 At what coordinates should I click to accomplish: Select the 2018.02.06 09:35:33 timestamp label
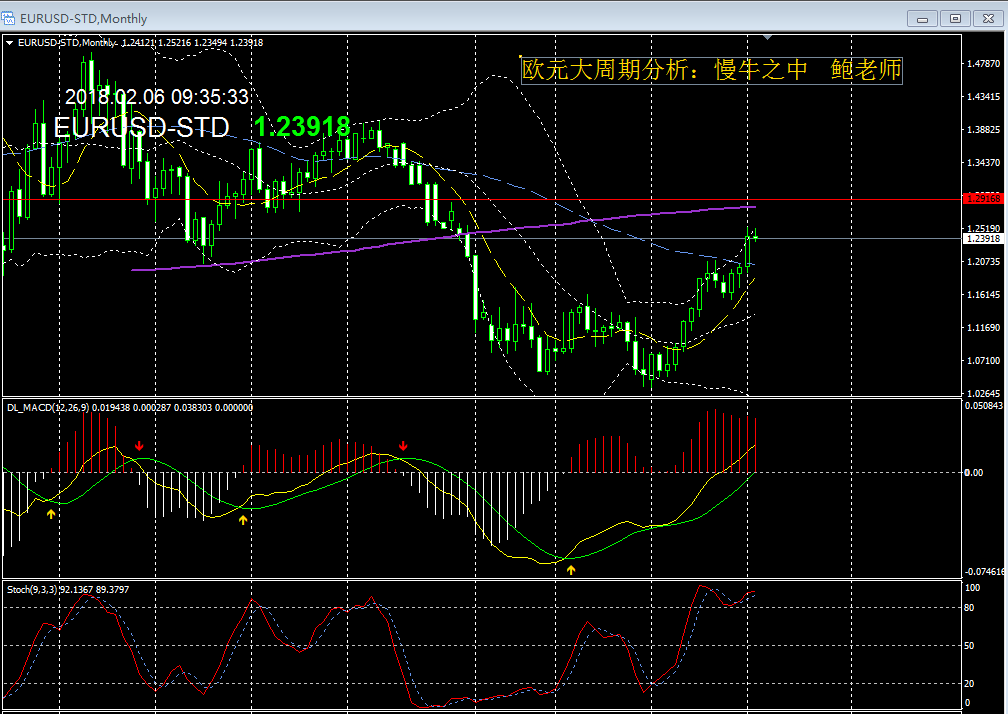click(157, 97)
